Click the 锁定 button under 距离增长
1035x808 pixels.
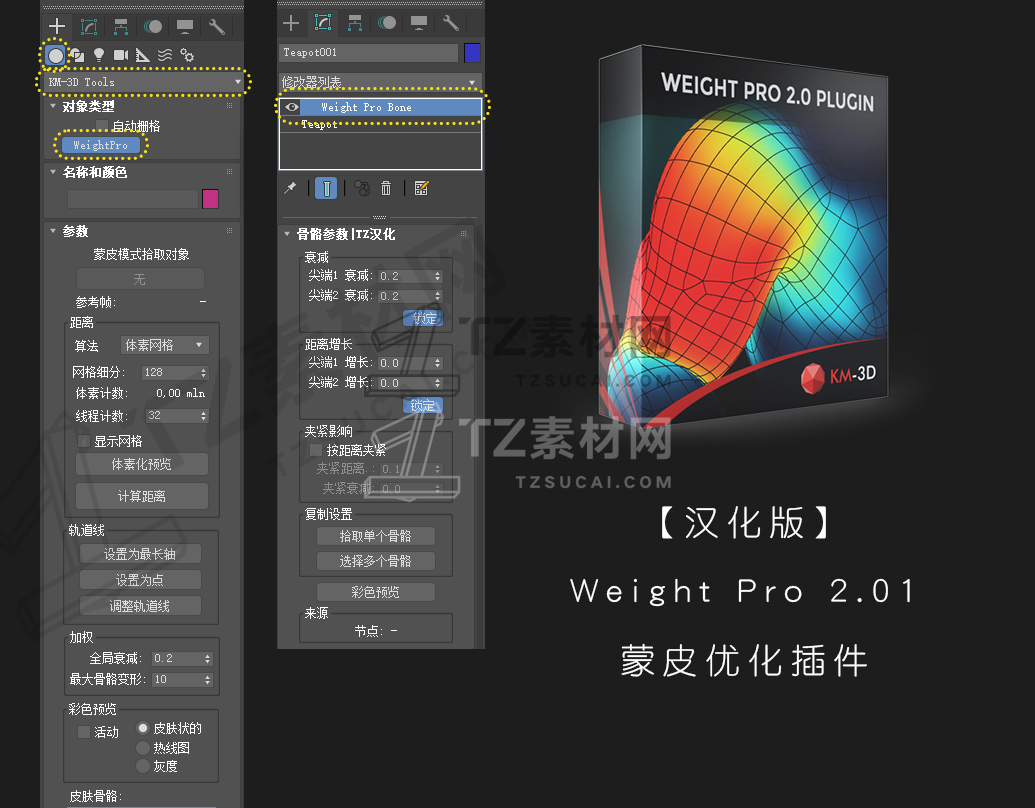[x=423, y=405]
